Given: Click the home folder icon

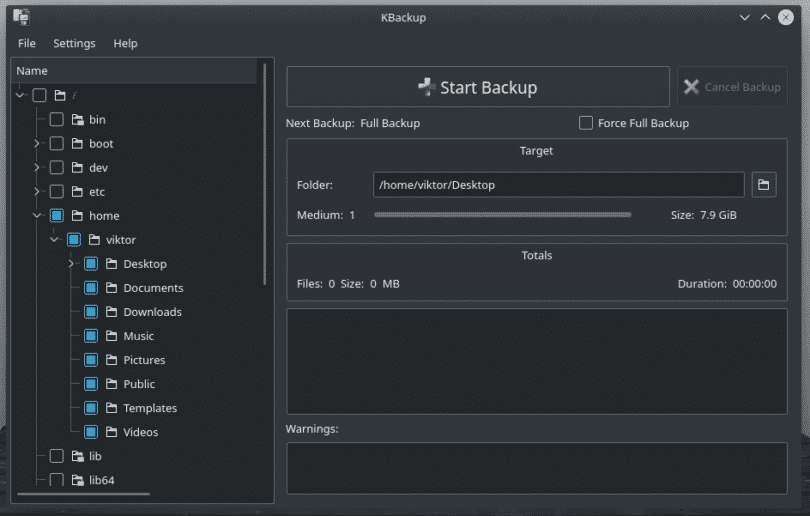Looking at the screenshot, I should tap(77, 215).
